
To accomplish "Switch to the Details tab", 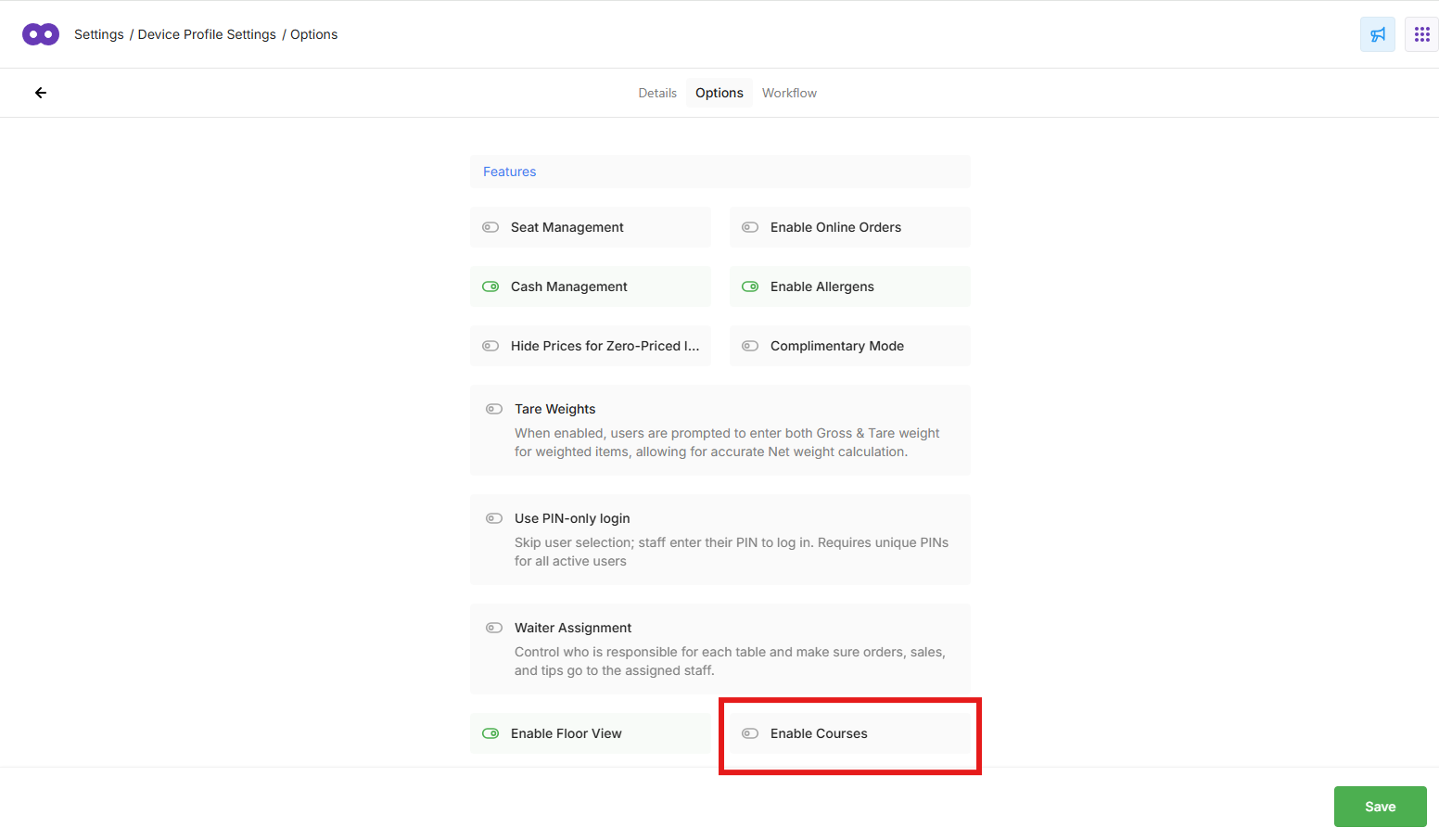I will tap(657, 93).
